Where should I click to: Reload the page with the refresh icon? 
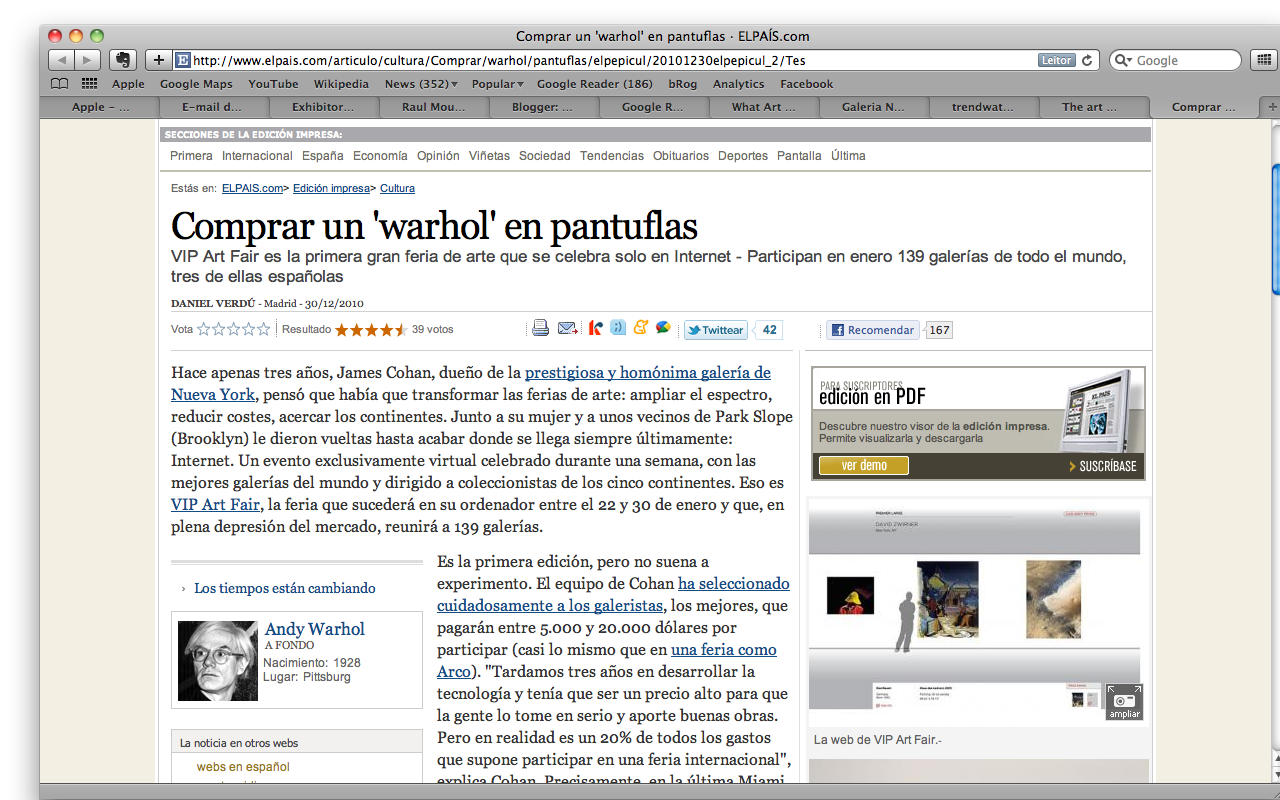pyautogui.click(x=1088, y=60)
